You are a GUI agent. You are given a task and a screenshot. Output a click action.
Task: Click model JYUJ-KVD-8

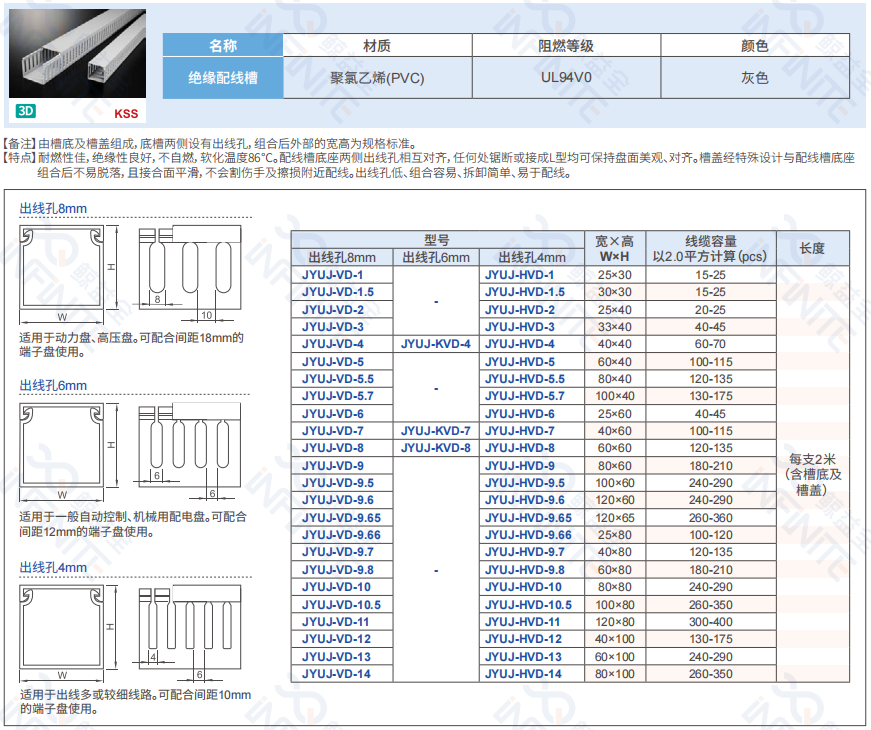pos(435,448)
